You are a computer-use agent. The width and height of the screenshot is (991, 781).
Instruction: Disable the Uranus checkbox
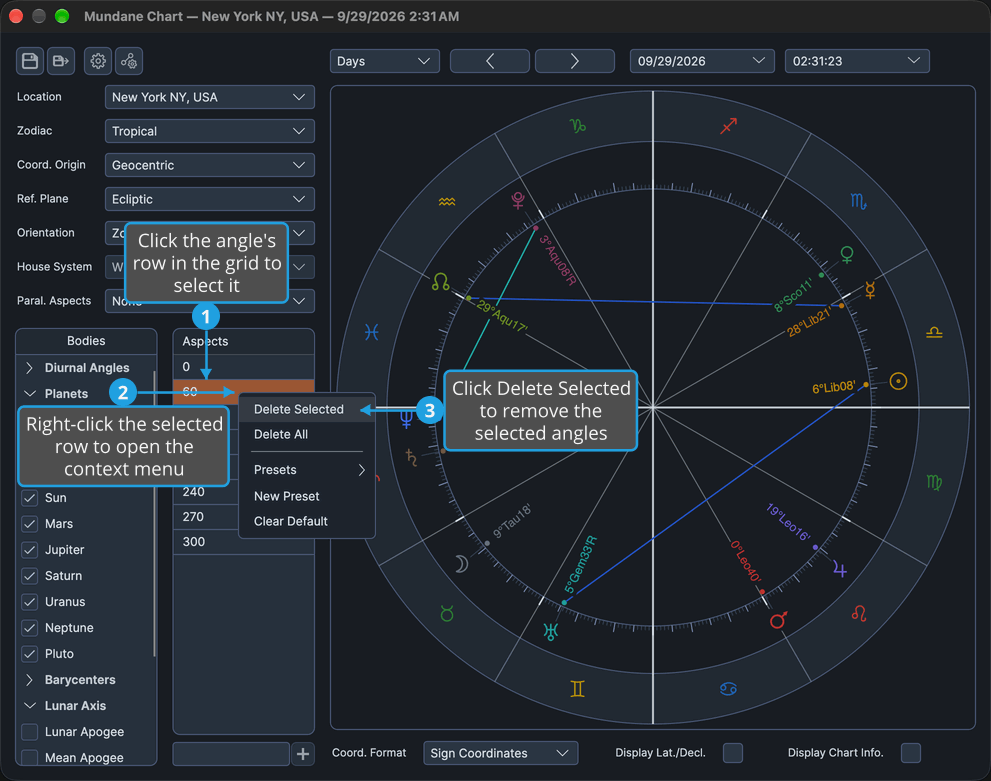pyautogui.click(x=30, y=602)
